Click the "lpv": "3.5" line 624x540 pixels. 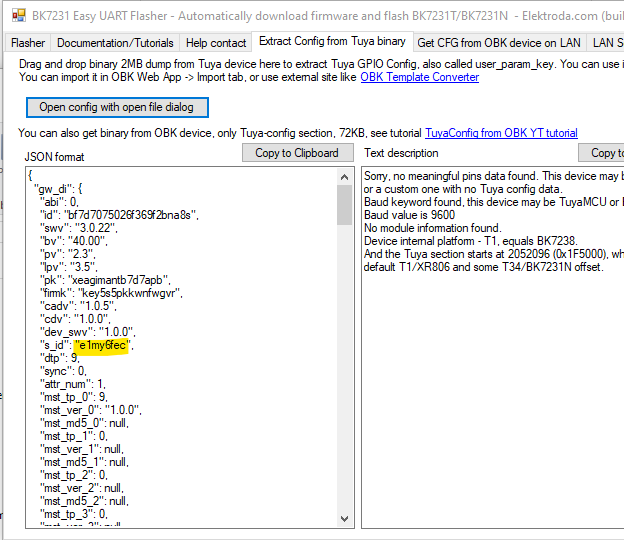68,267
